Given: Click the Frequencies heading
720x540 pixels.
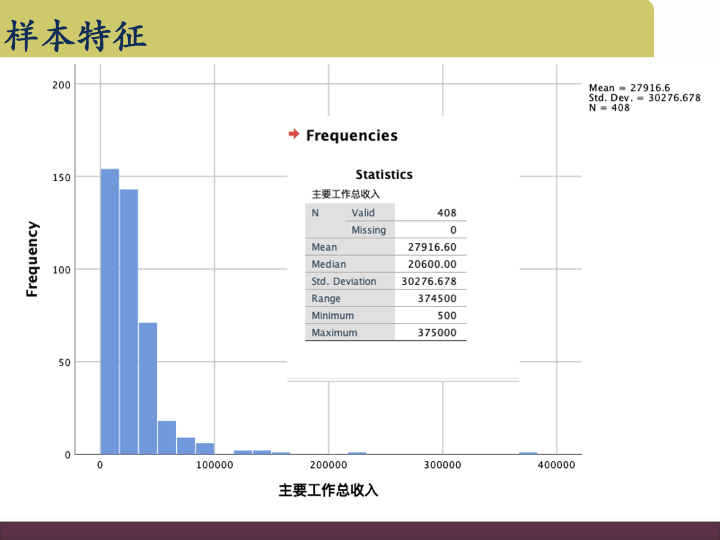Looking at the screenshot, I should (x=351, y=136).
